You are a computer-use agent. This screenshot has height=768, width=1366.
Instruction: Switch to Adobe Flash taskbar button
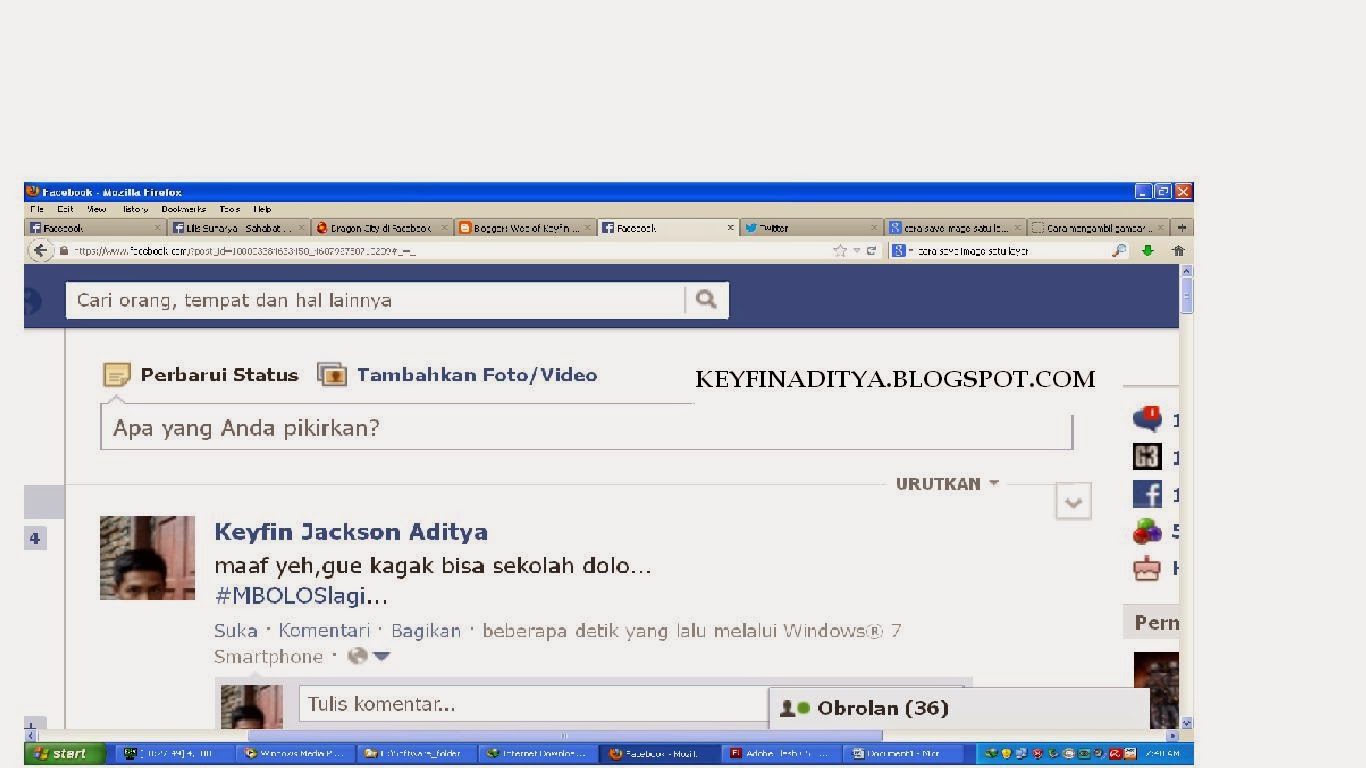780,754
